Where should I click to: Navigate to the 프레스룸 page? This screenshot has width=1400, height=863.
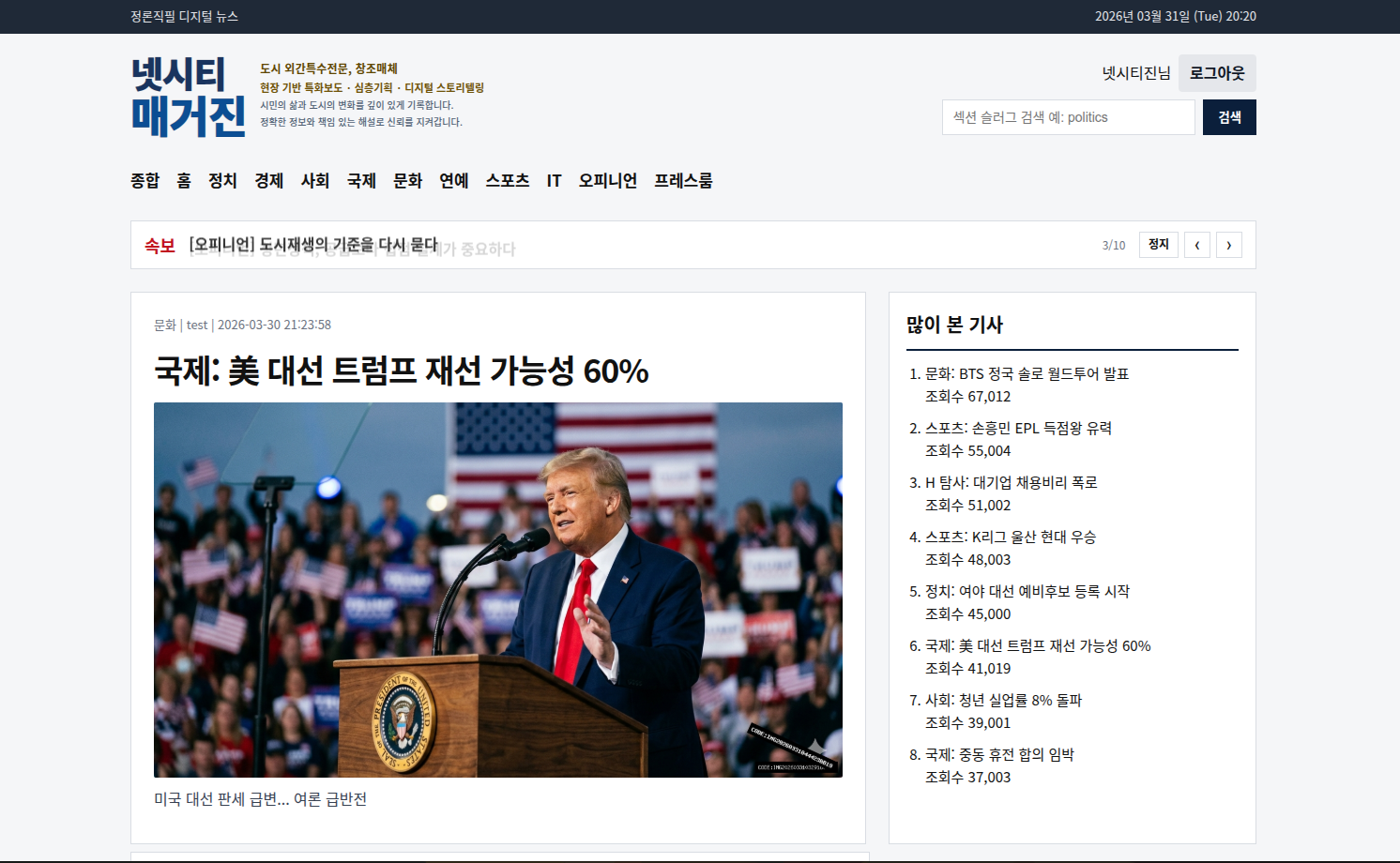click(682, 181)
